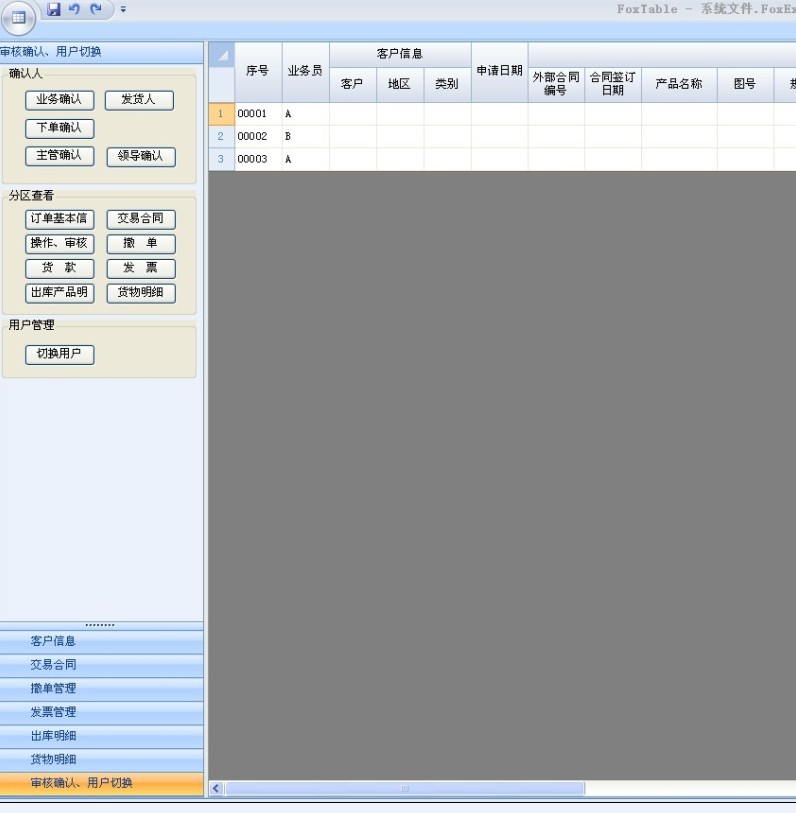Open the 客户信息 navigation pane
796x813 pixels.
(102, 641)
